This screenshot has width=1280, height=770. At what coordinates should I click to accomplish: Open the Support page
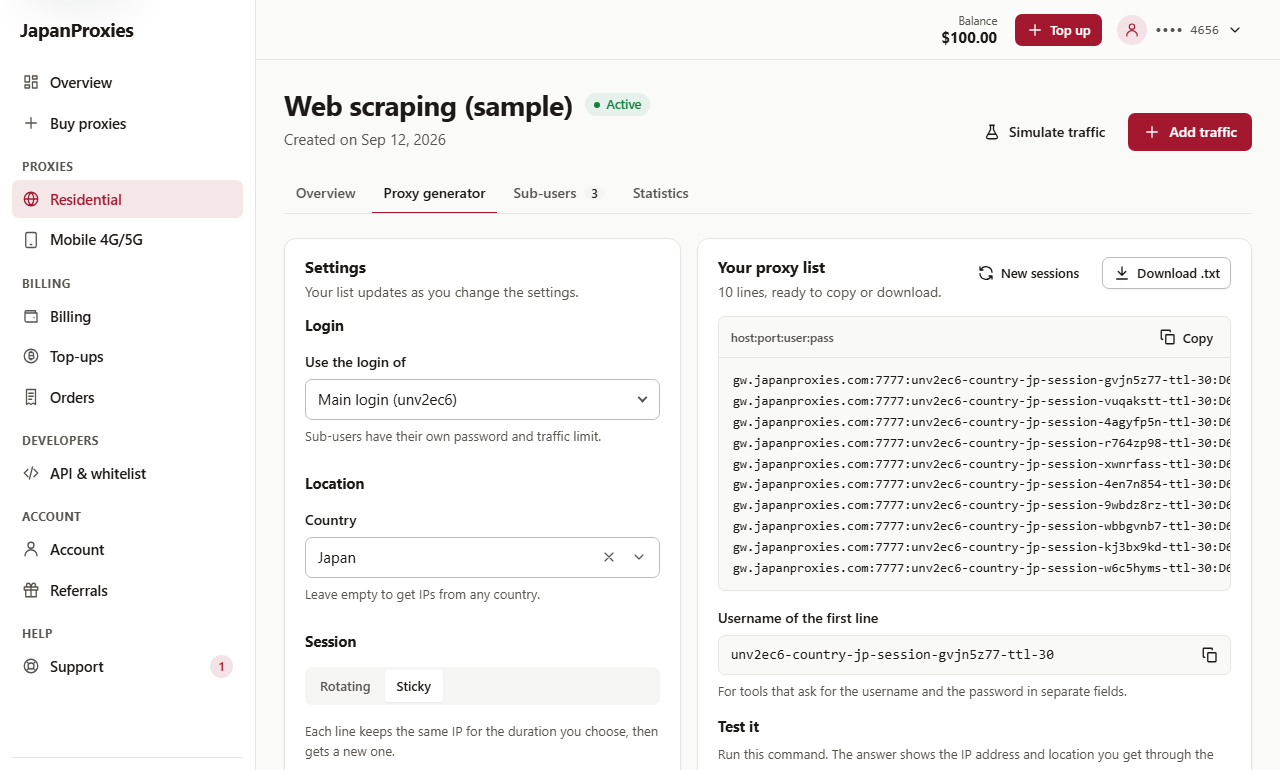[127, 667]
